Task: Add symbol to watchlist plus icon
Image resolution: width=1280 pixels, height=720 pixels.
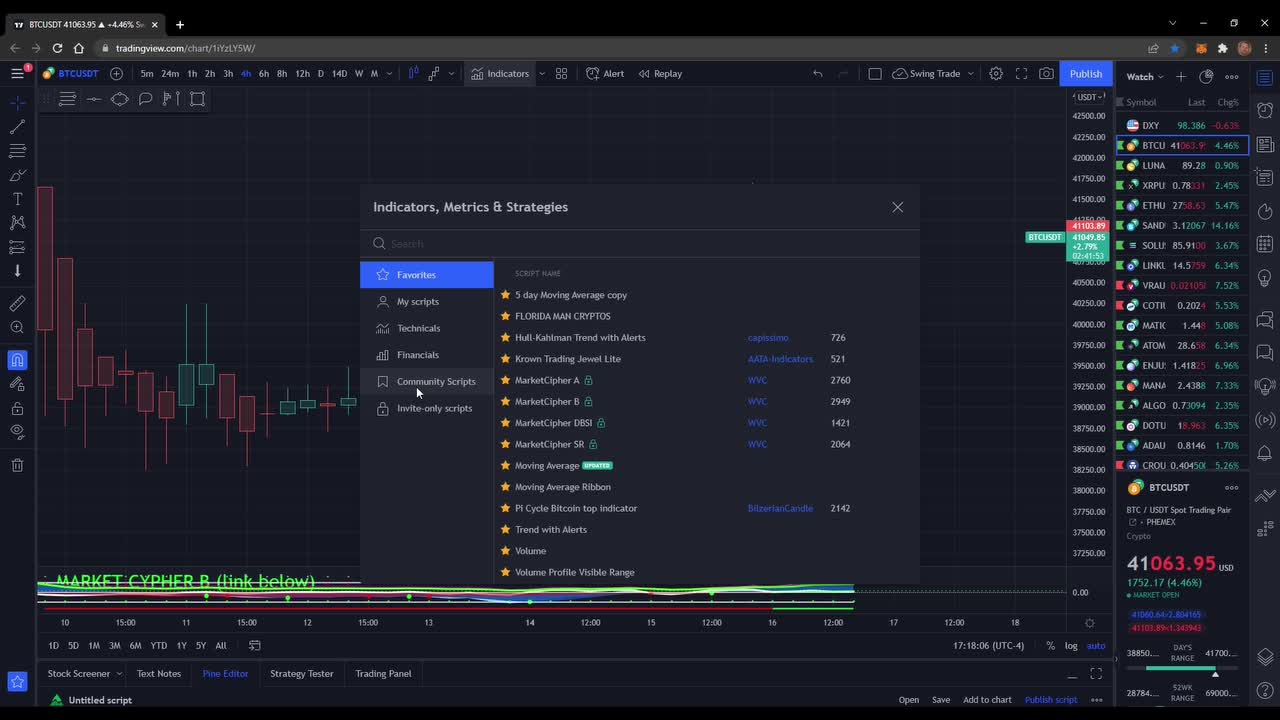Action: click(x=1181, y=76)
